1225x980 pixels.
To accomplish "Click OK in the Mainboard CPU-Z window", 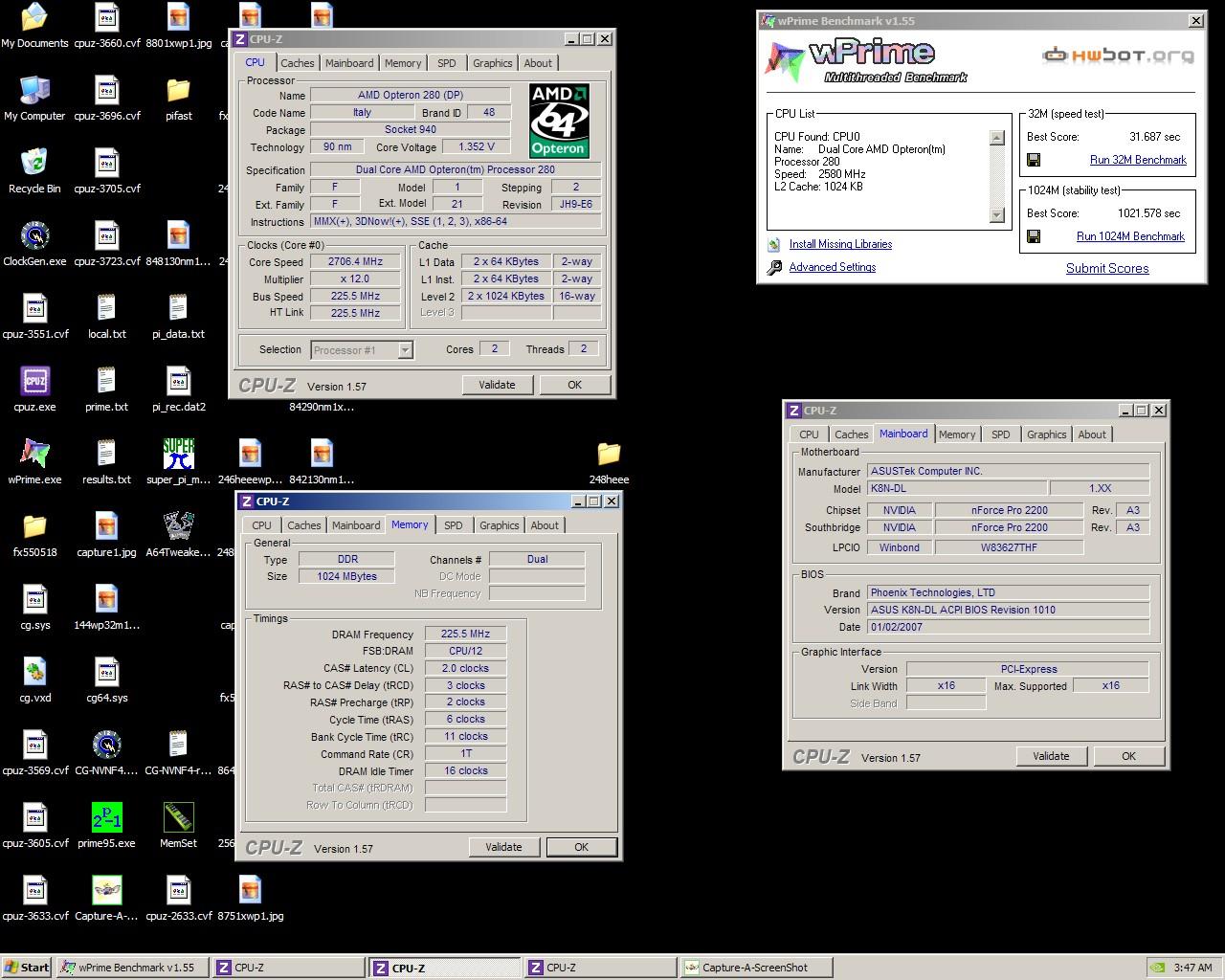I will click(x=1128, y=756).
